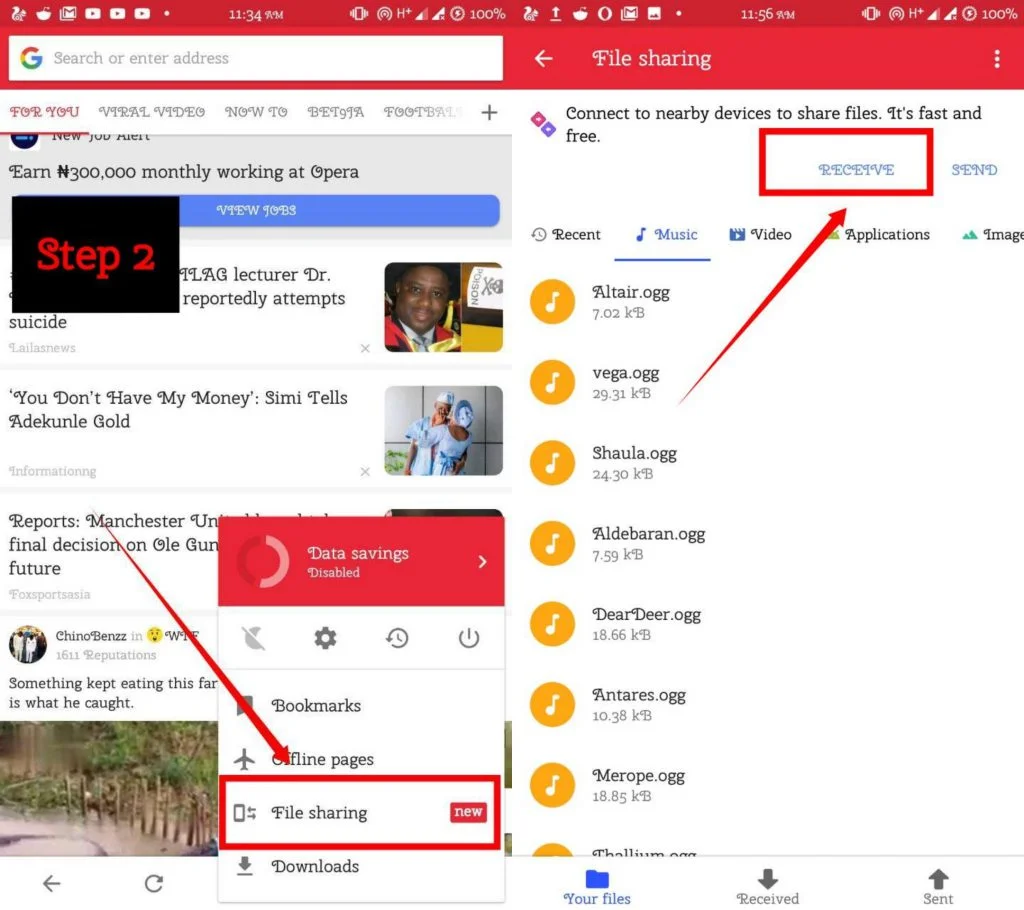Go back with browser bottom back arrow

pos(52,884)
